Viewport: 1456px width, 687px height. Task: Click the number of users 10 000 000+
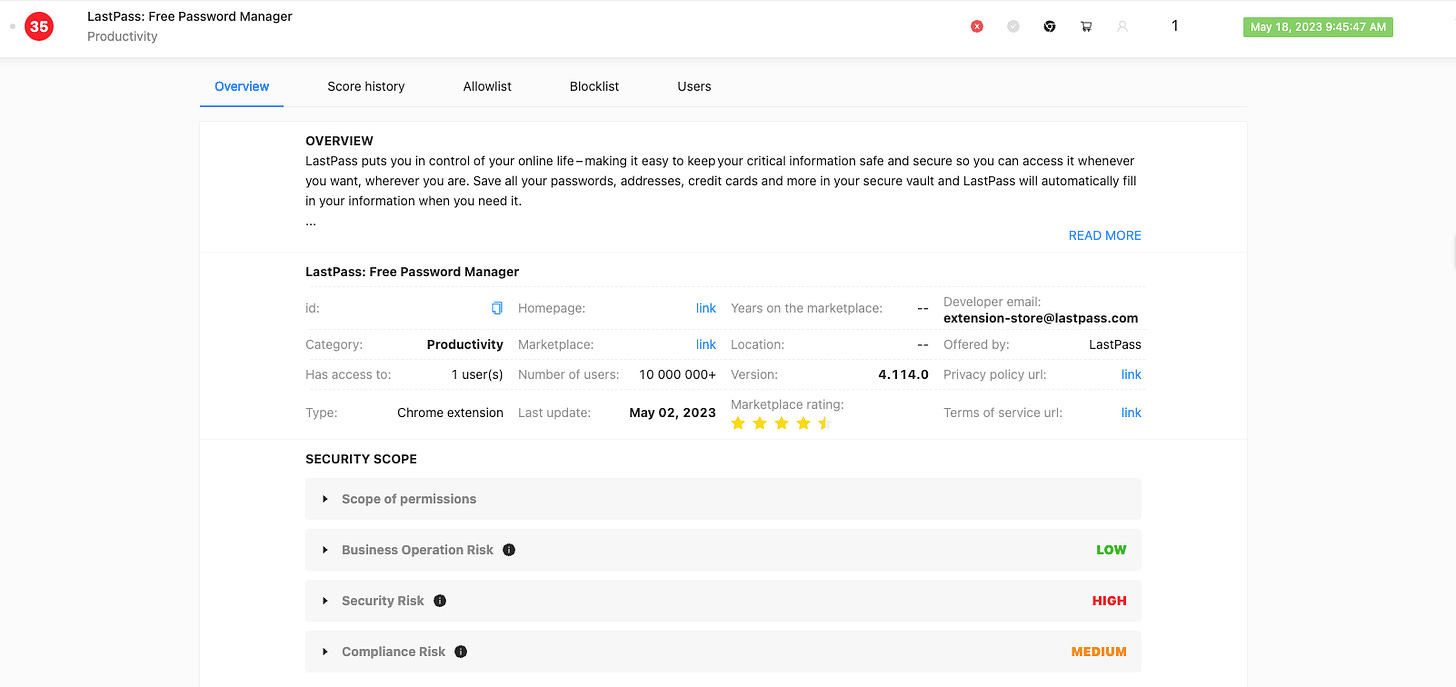677,374
